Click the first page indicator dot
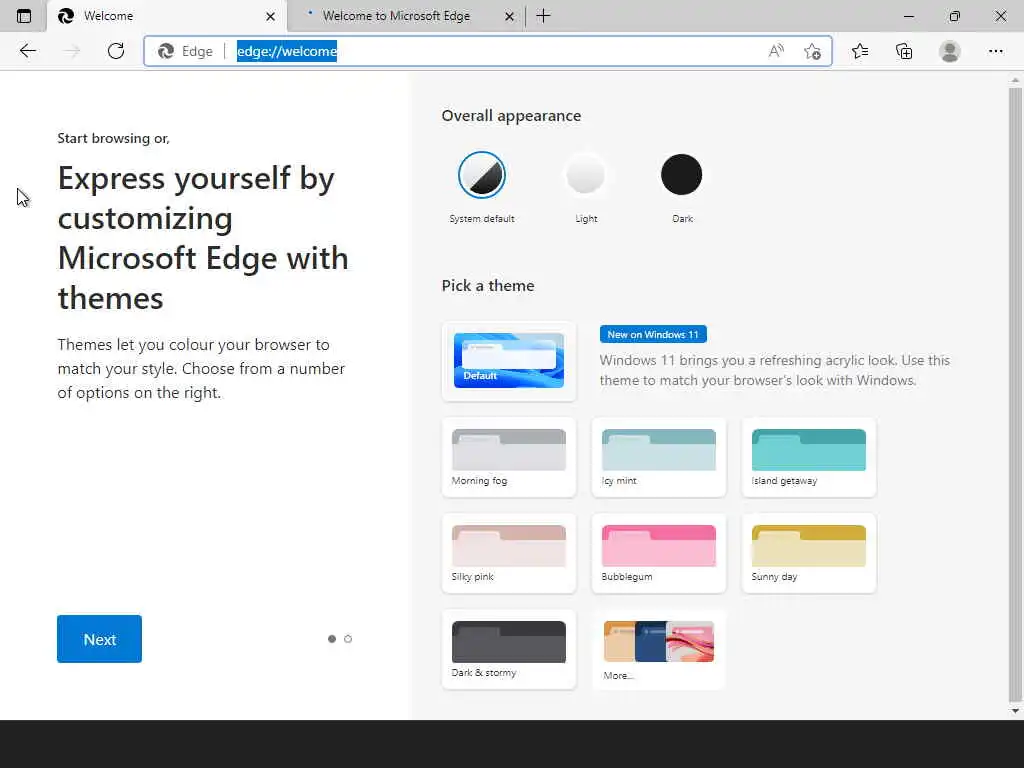Image resolution: width=1024 pixels, height=768 pixels. [x=332, y=639]
